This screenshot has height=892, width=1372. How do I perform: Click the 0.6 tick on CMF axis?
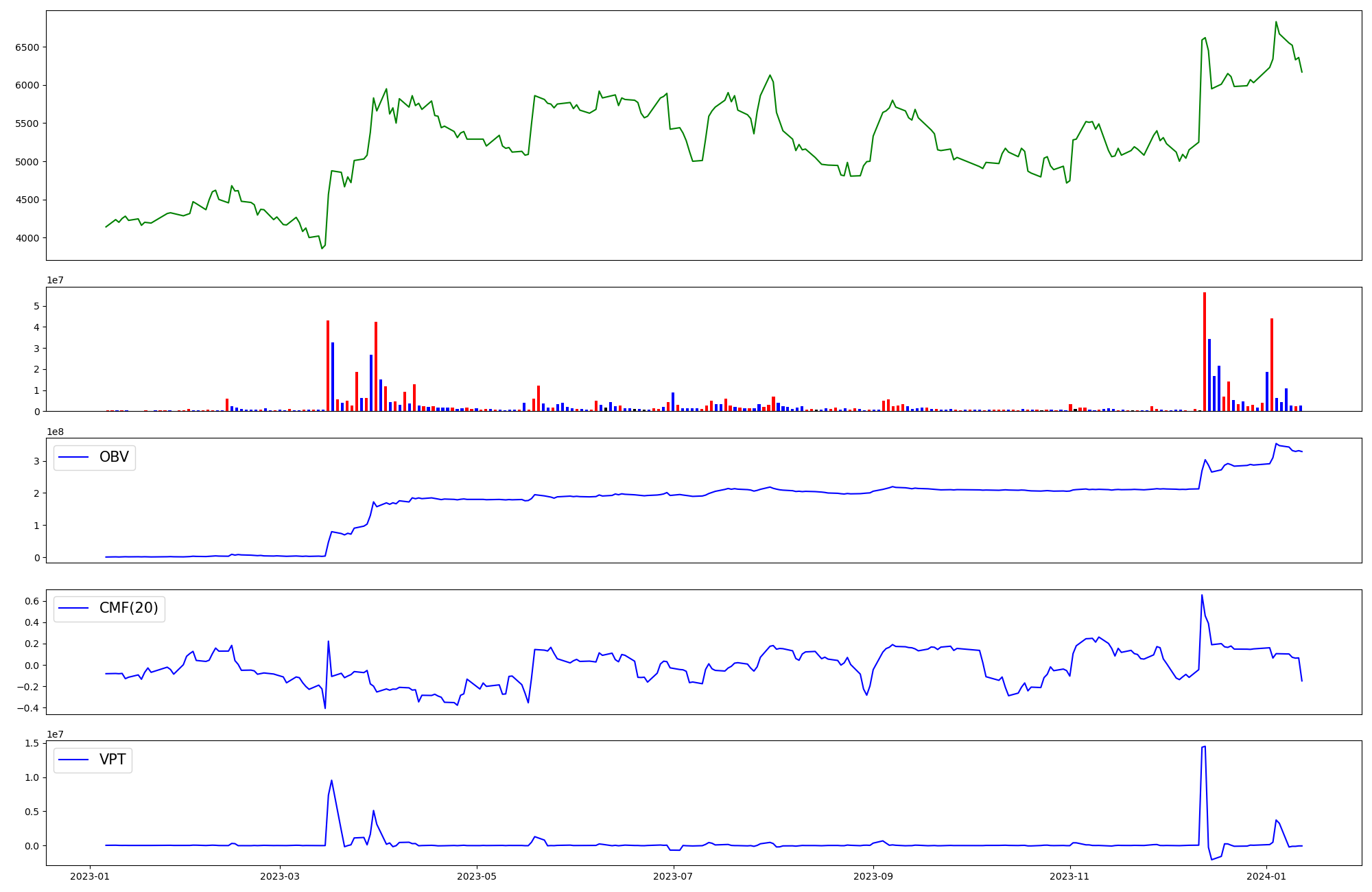pyautogui.click(x=32, y=601)
